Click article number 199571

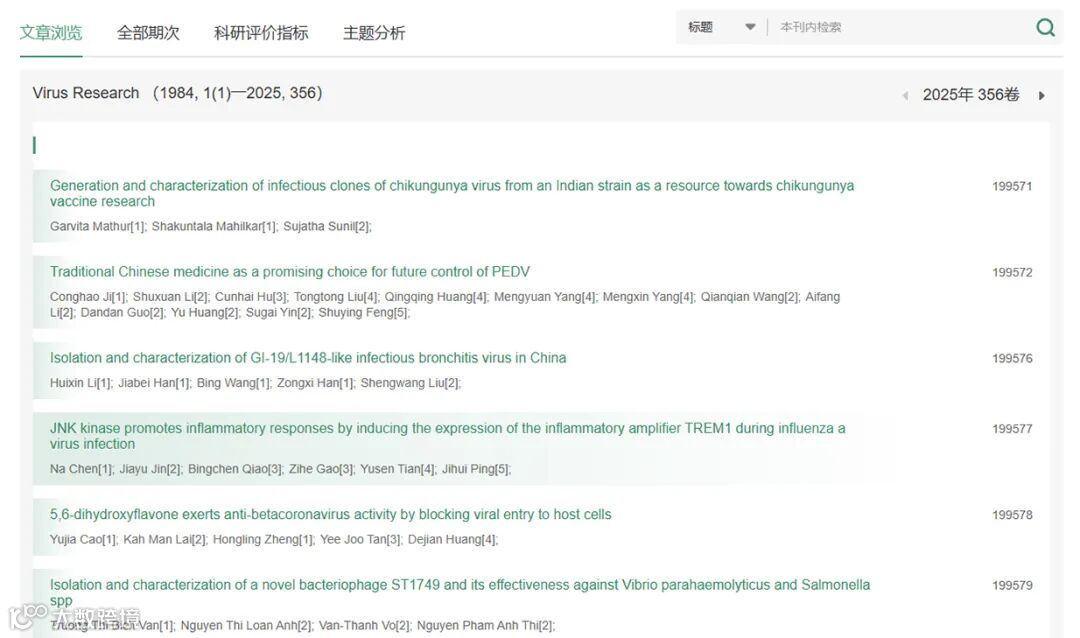tap(1012, 186)
